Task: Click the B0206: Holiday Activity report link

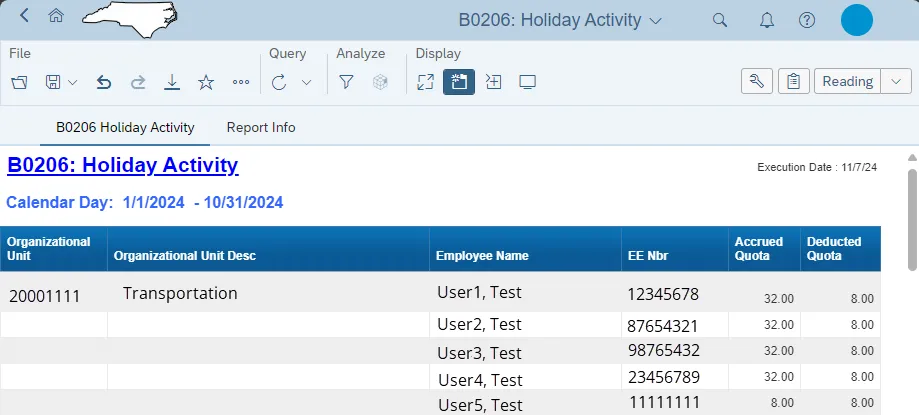Action: tap(123, 165)
